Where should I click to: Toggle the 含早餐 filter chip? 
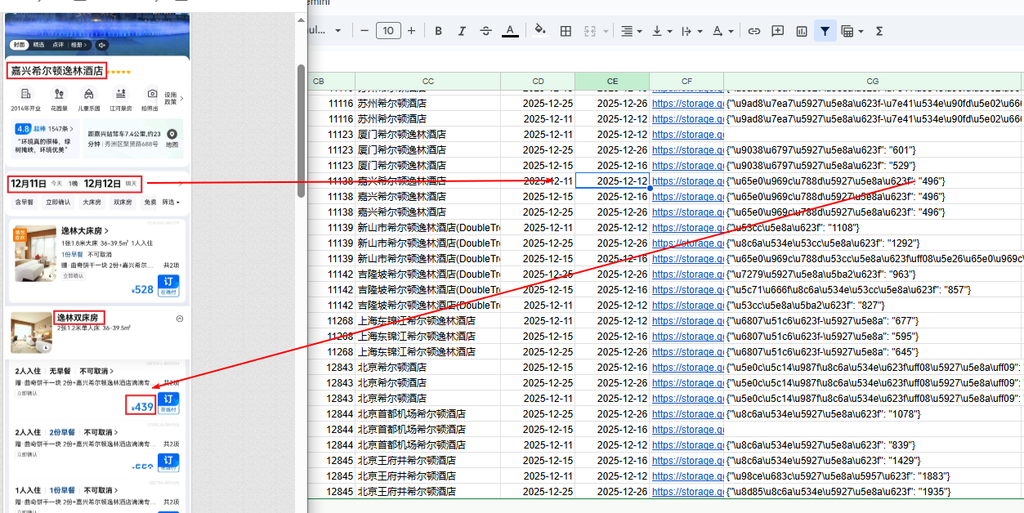click(24, 203)
